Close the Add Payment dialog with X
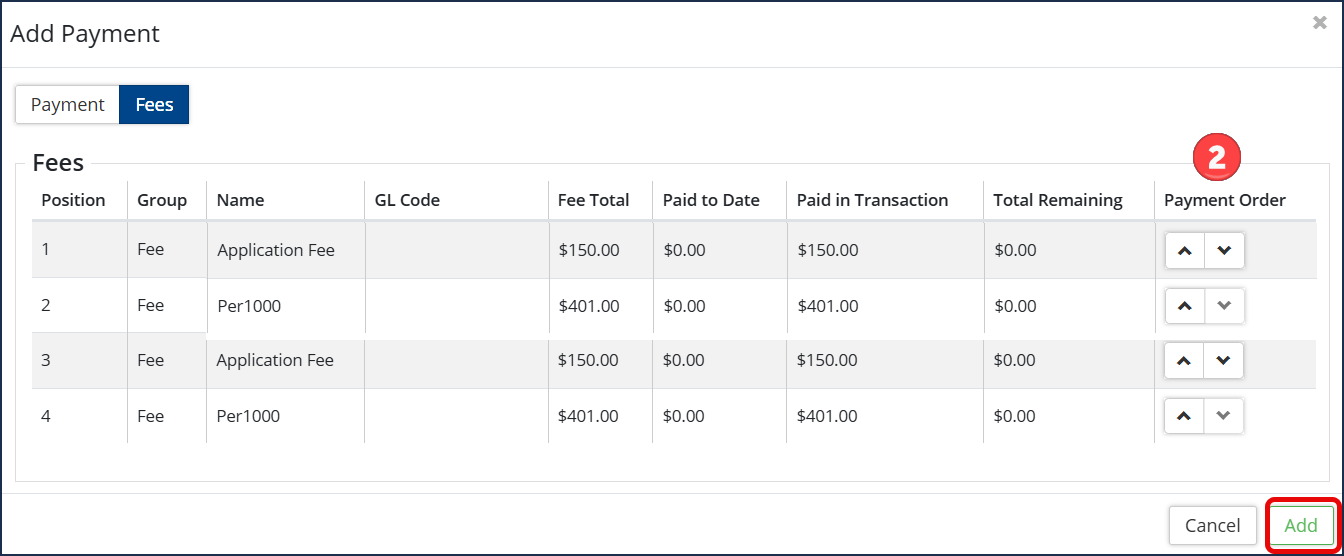 click(1319, 22)
